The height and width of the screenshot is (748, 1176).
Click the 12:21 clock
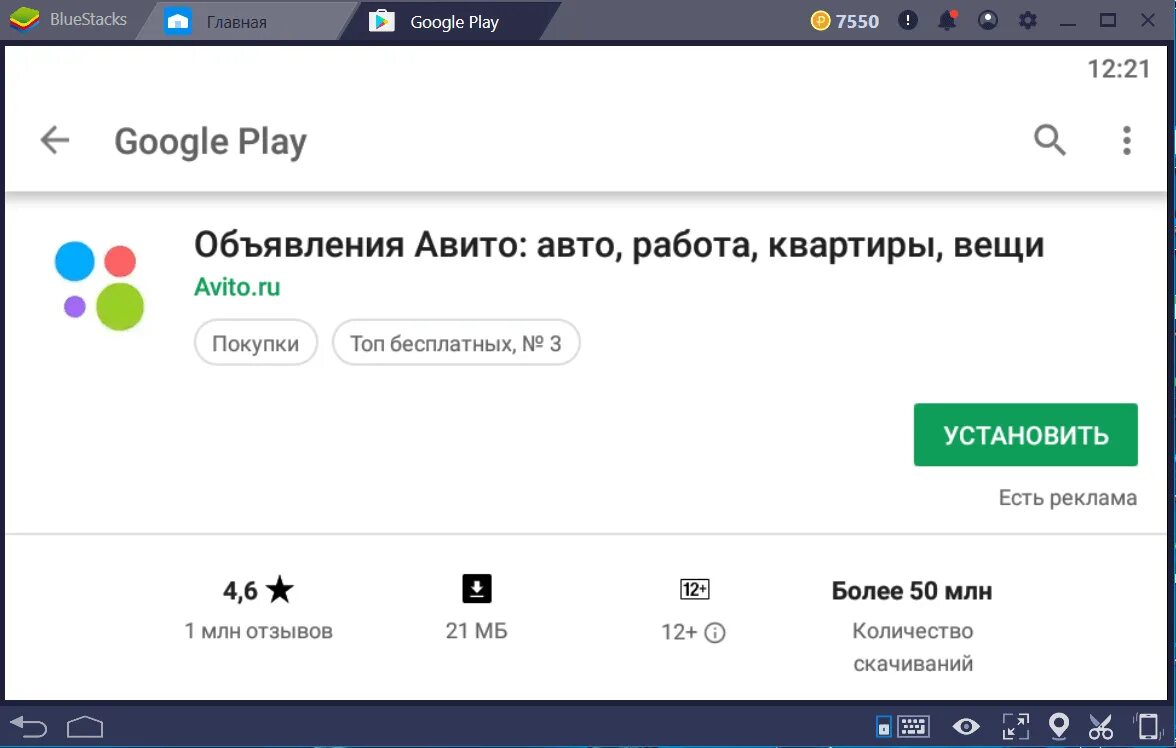tap(1118, 69)
